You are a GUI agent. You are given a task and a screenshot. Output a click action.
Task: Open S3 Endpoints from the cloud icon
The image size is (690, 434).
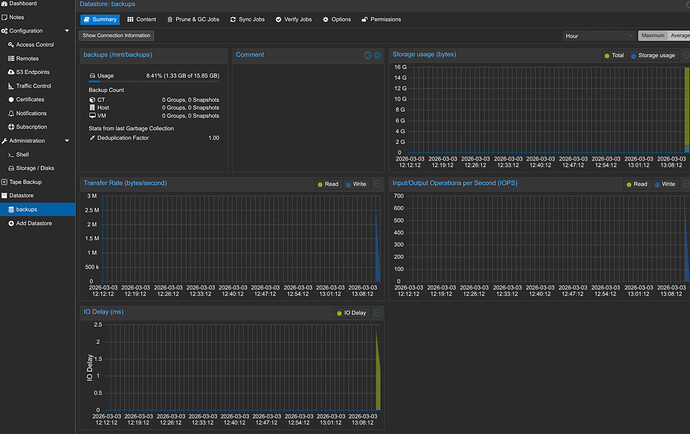pyautogui.click(x=11, y=72)
